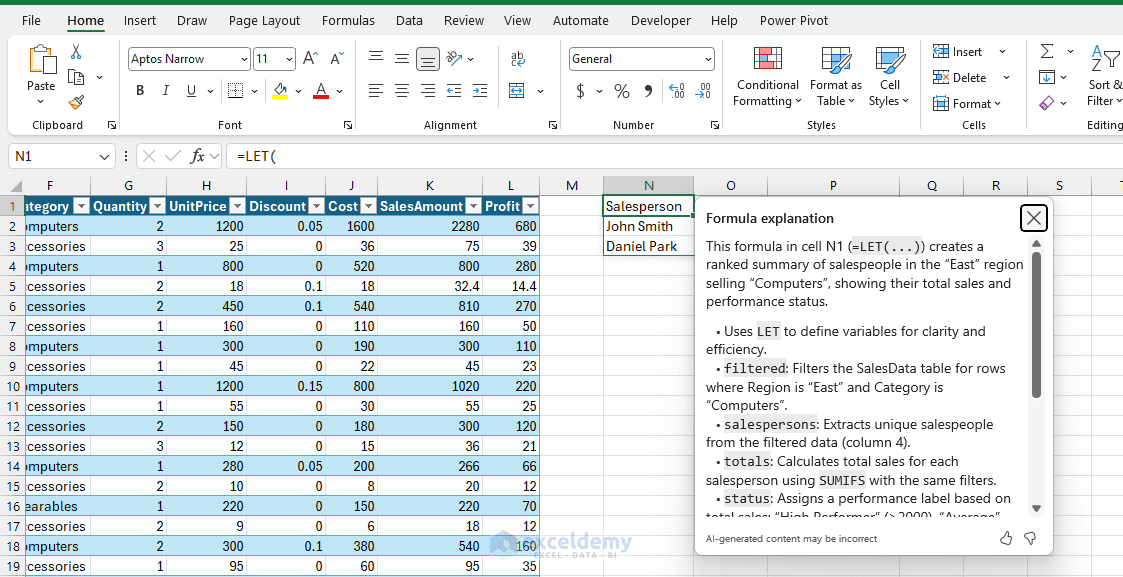Image resolution: width=1123 pixels, height=577 pixels.
Task: Click Insert cells button
Action: coord(958,52)
